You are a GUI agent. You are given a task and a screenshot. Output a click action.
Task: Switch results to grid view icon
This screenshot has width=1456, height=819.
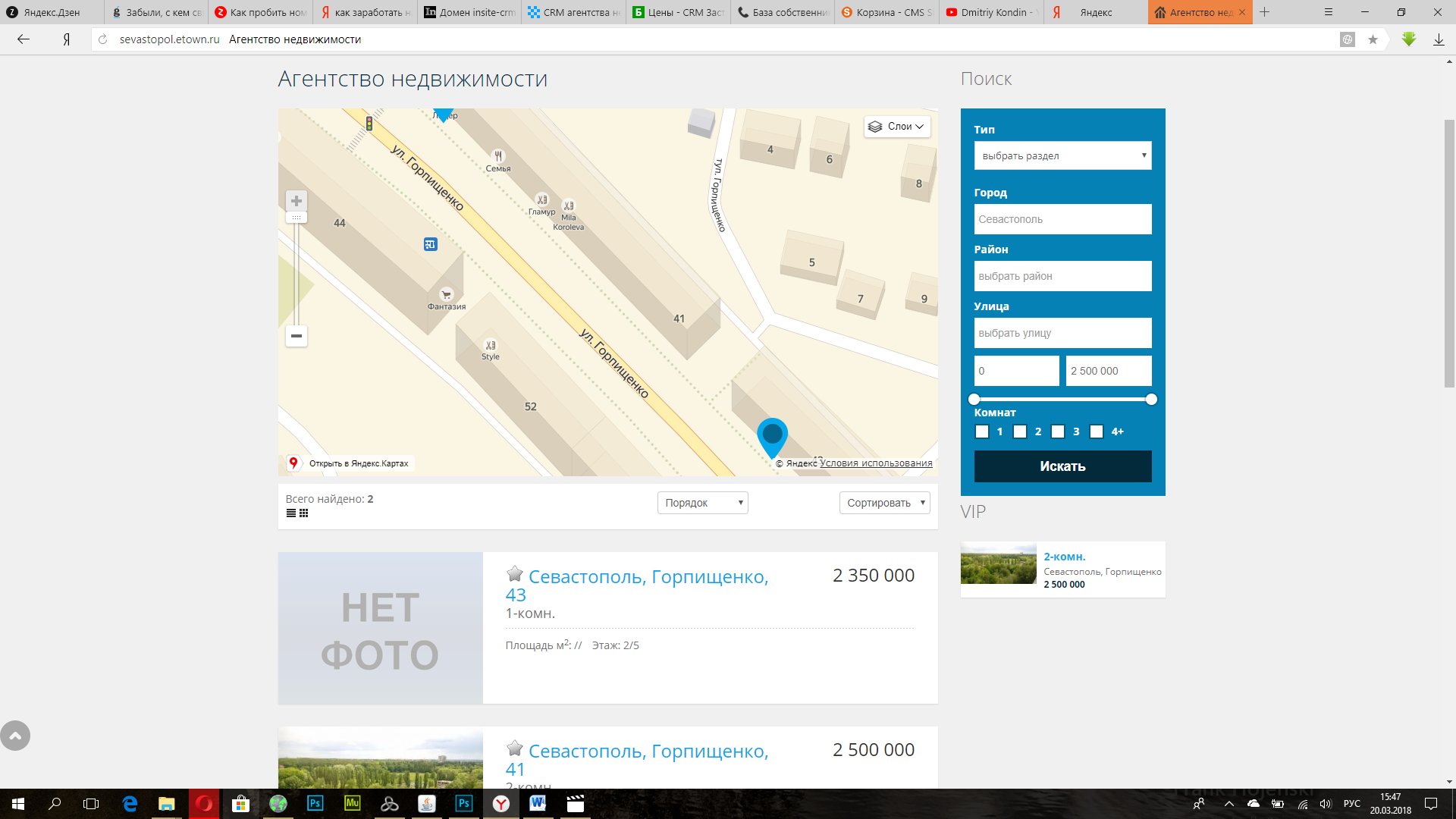(303, 513)
